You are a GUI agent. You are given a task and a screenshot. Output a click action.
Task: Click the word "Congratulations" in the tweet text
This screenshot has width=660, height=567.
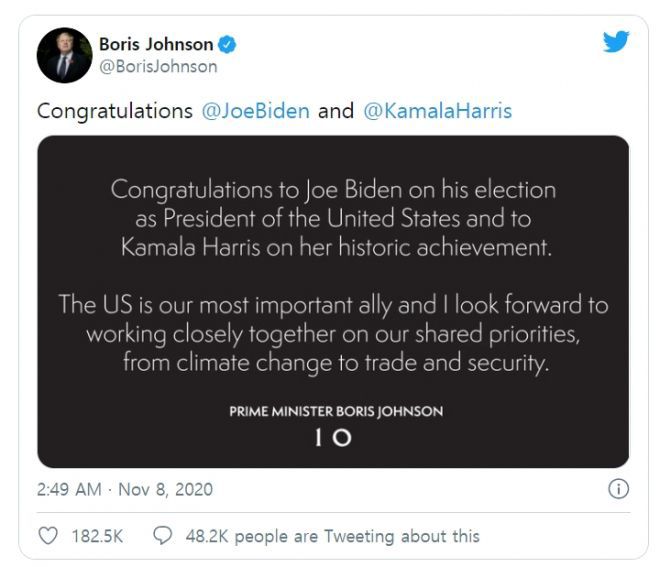[x=115, y=111]
